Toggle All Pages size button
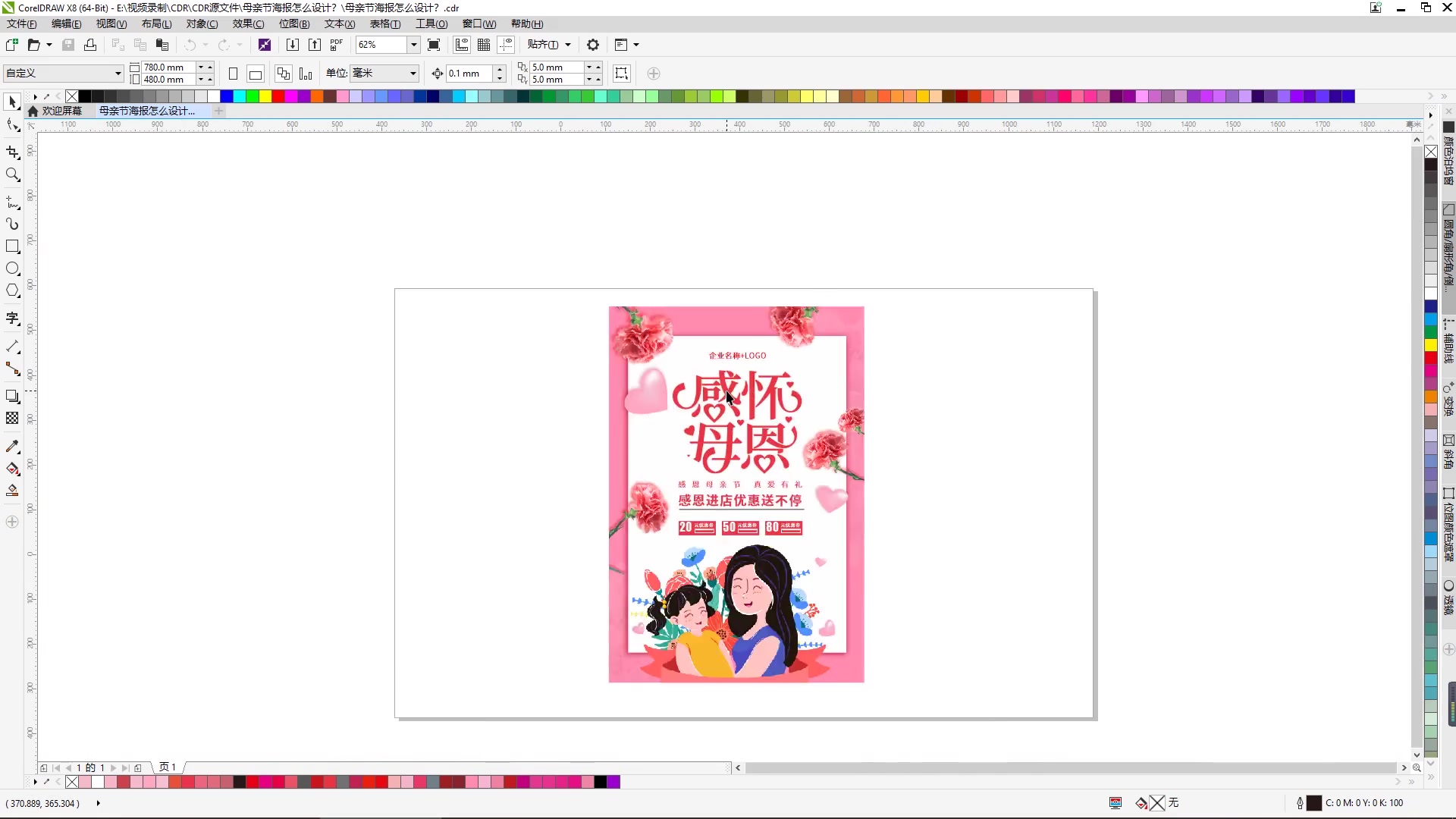The image size is (1456, 819). point(284,74)
